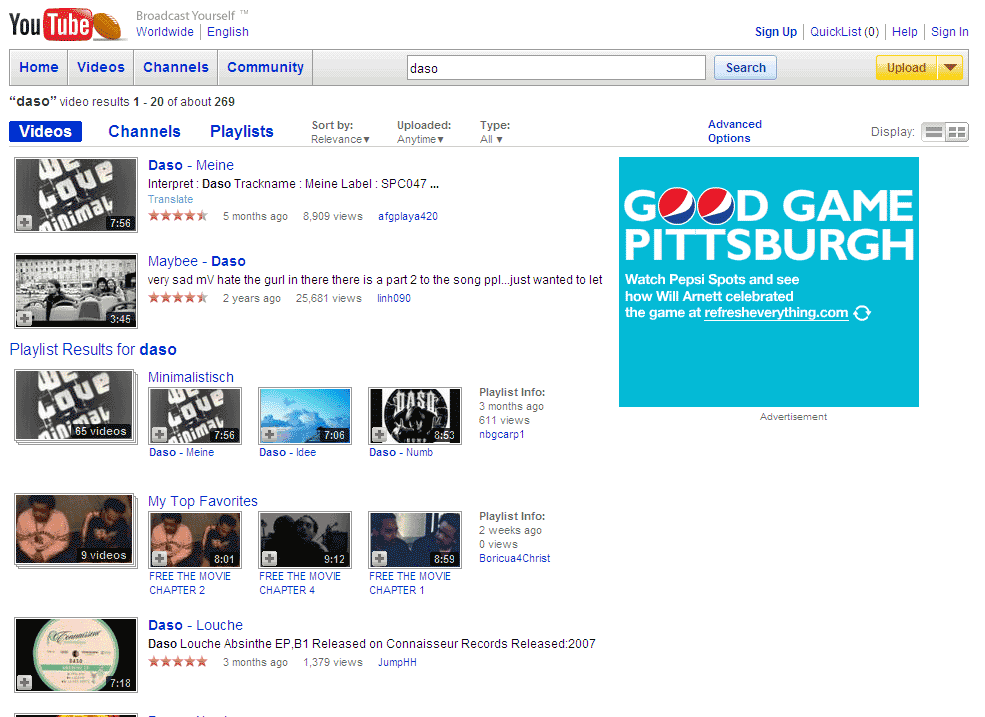
Task: Click the star rating for Daso - Louche
Action: 178,662
